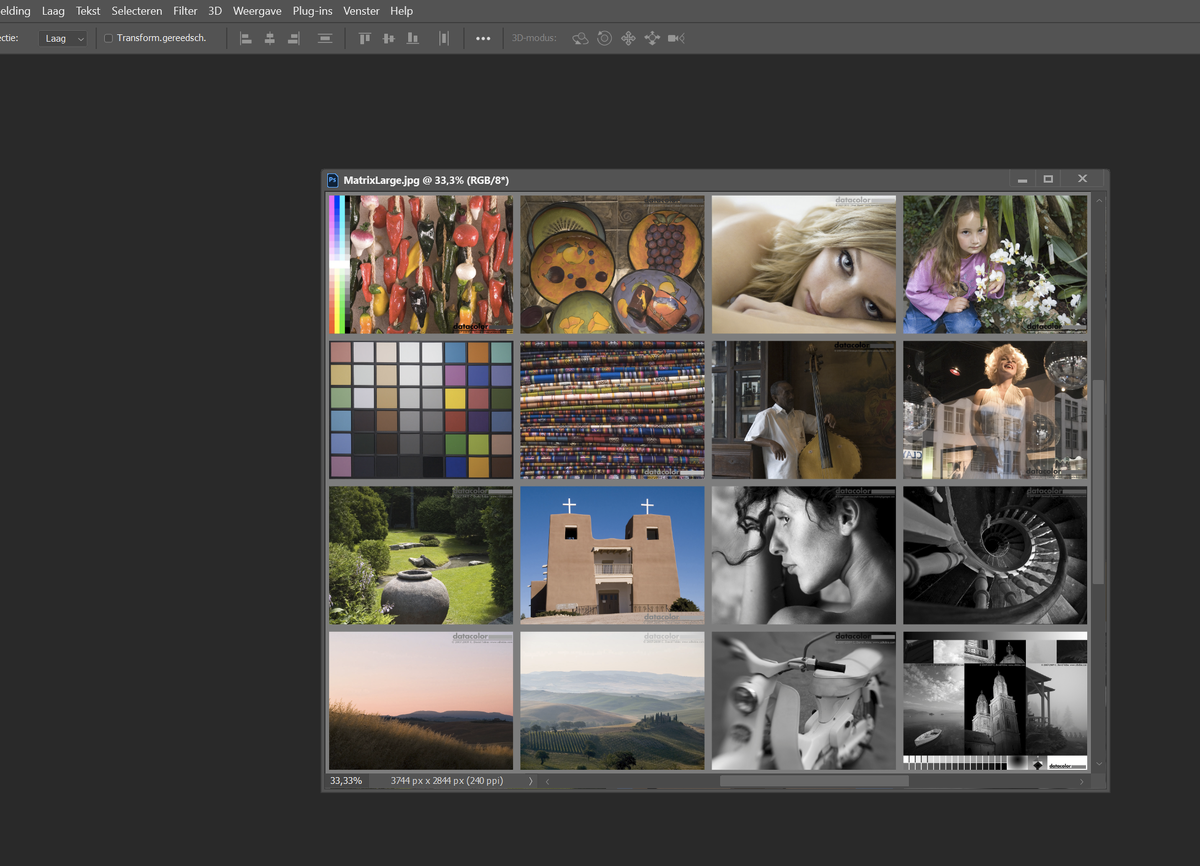The height and width of the screenshot is (866, 1200).
Task: Click the align right edges icon
Action: pos(294,39)
